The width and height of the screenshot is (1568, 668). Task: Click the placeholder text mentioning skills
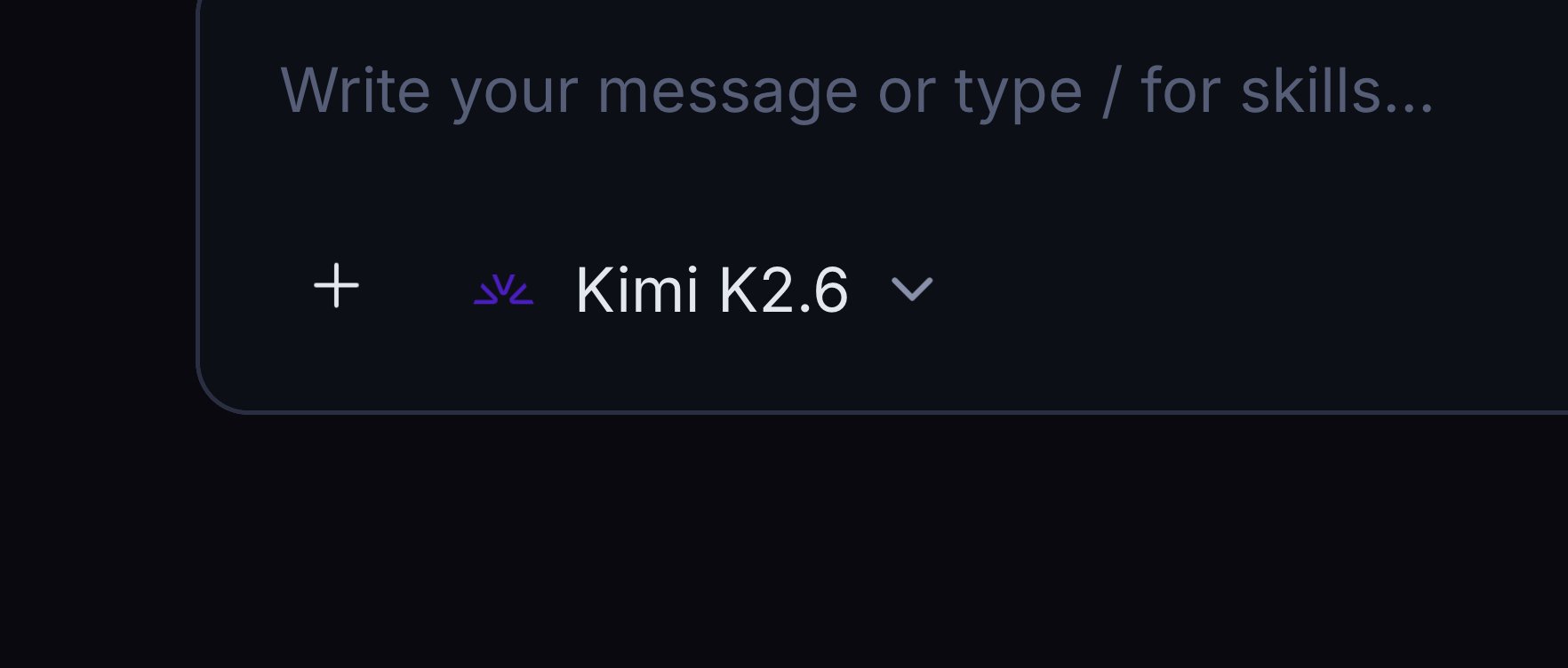coord(856,91)
